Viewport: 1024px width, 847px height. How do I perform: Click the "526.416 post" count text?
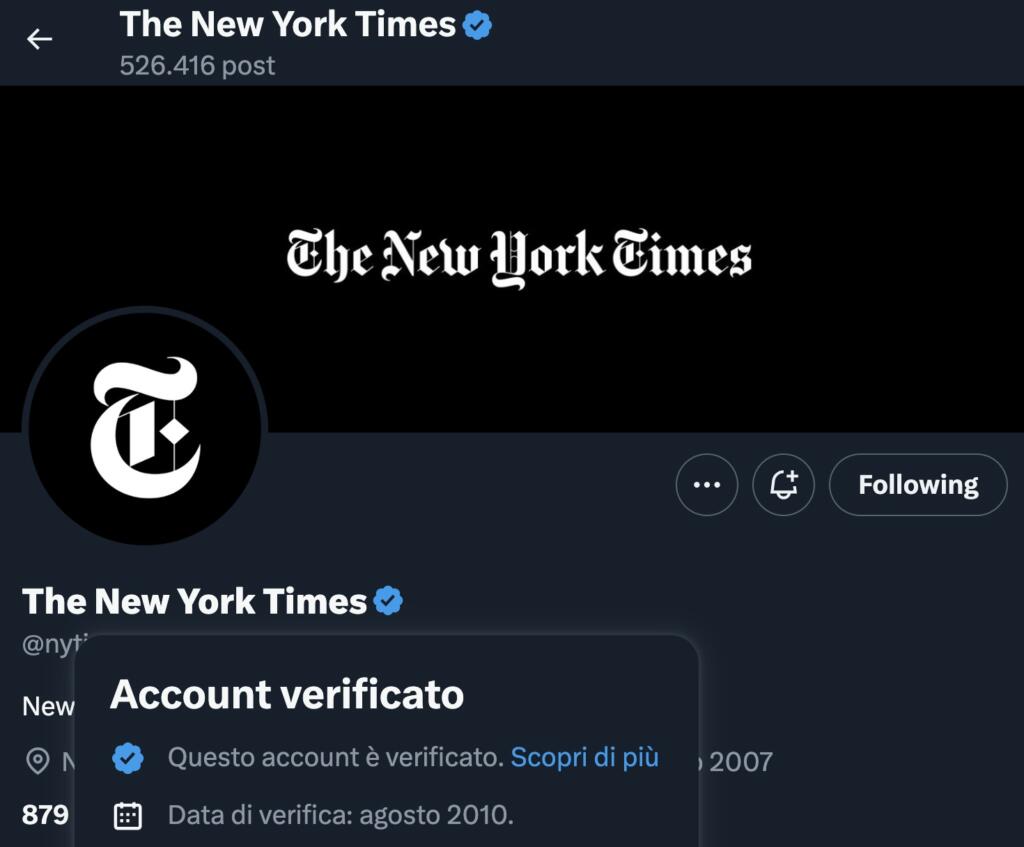(x=197, y=66)
